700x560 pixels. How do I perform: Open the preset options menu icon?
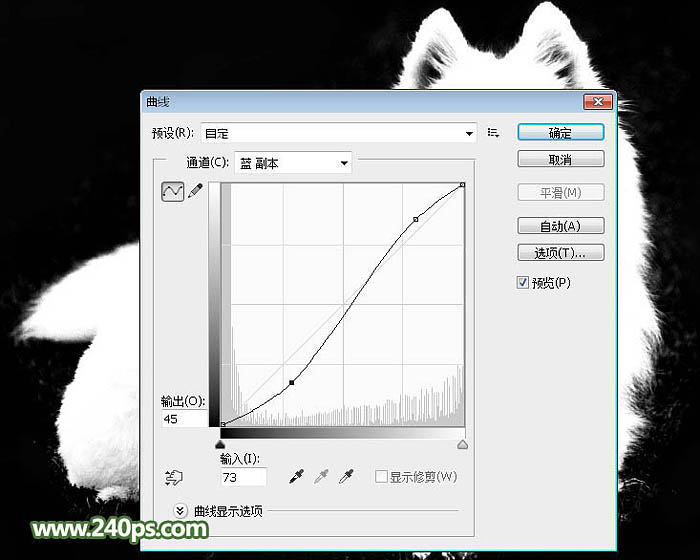(493, 133)
